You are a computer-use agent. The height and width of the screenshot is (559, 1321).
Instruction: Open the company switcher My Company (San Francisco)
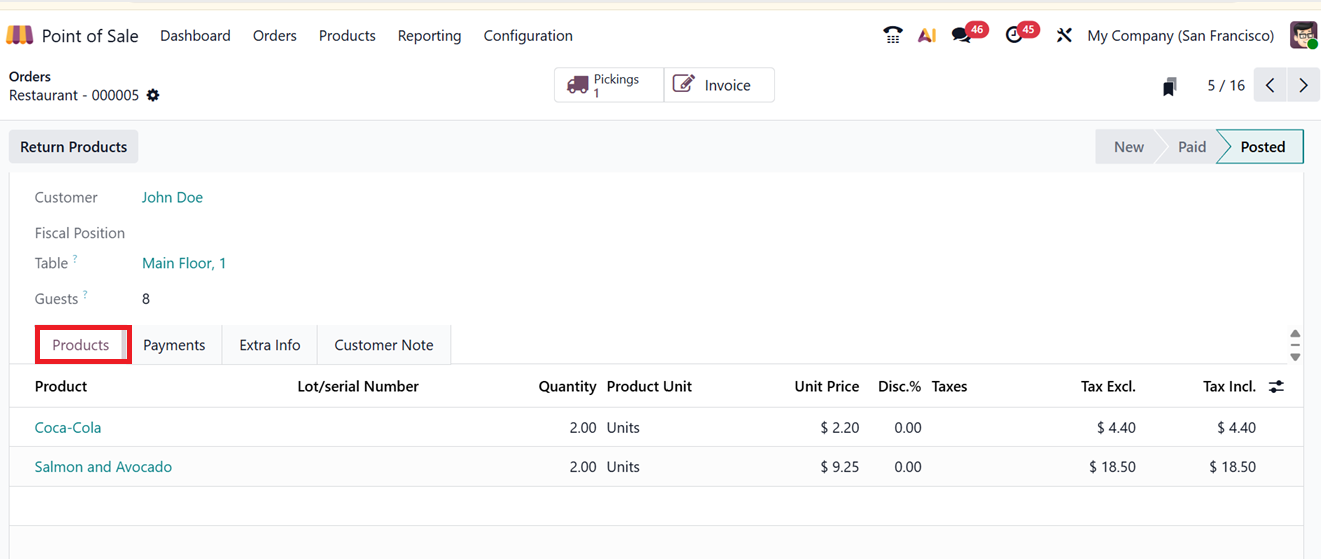tap(1180, 35)
